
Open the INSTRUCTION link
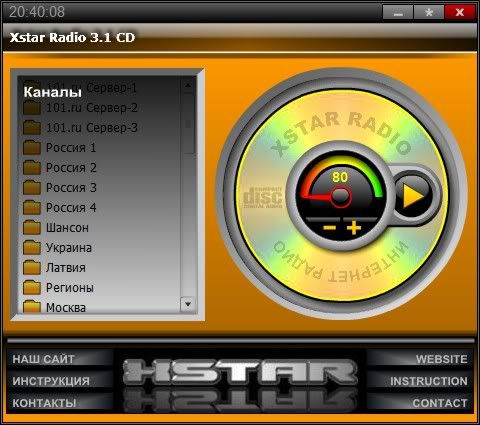(429, 381)
